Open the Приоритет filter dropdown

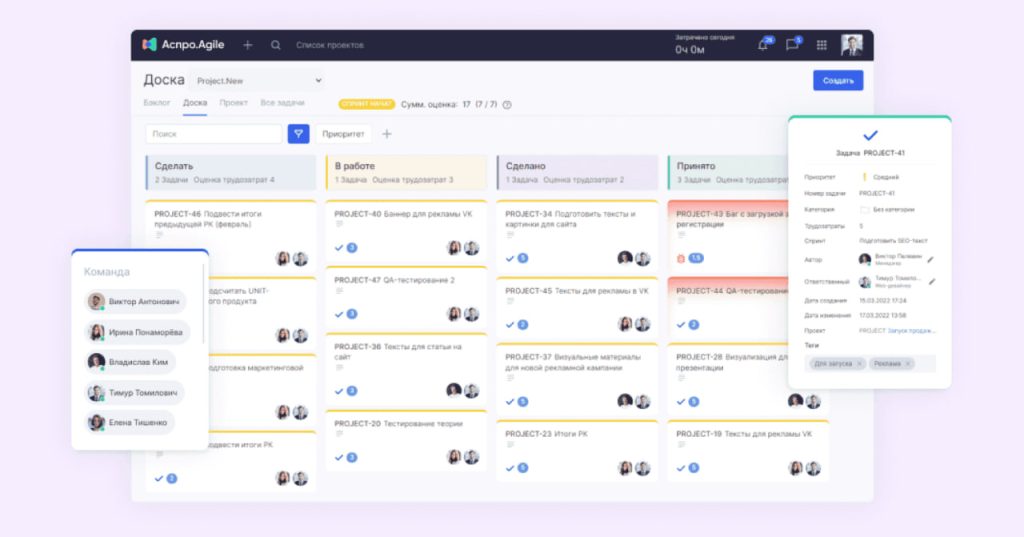click(x=344, y=134)
